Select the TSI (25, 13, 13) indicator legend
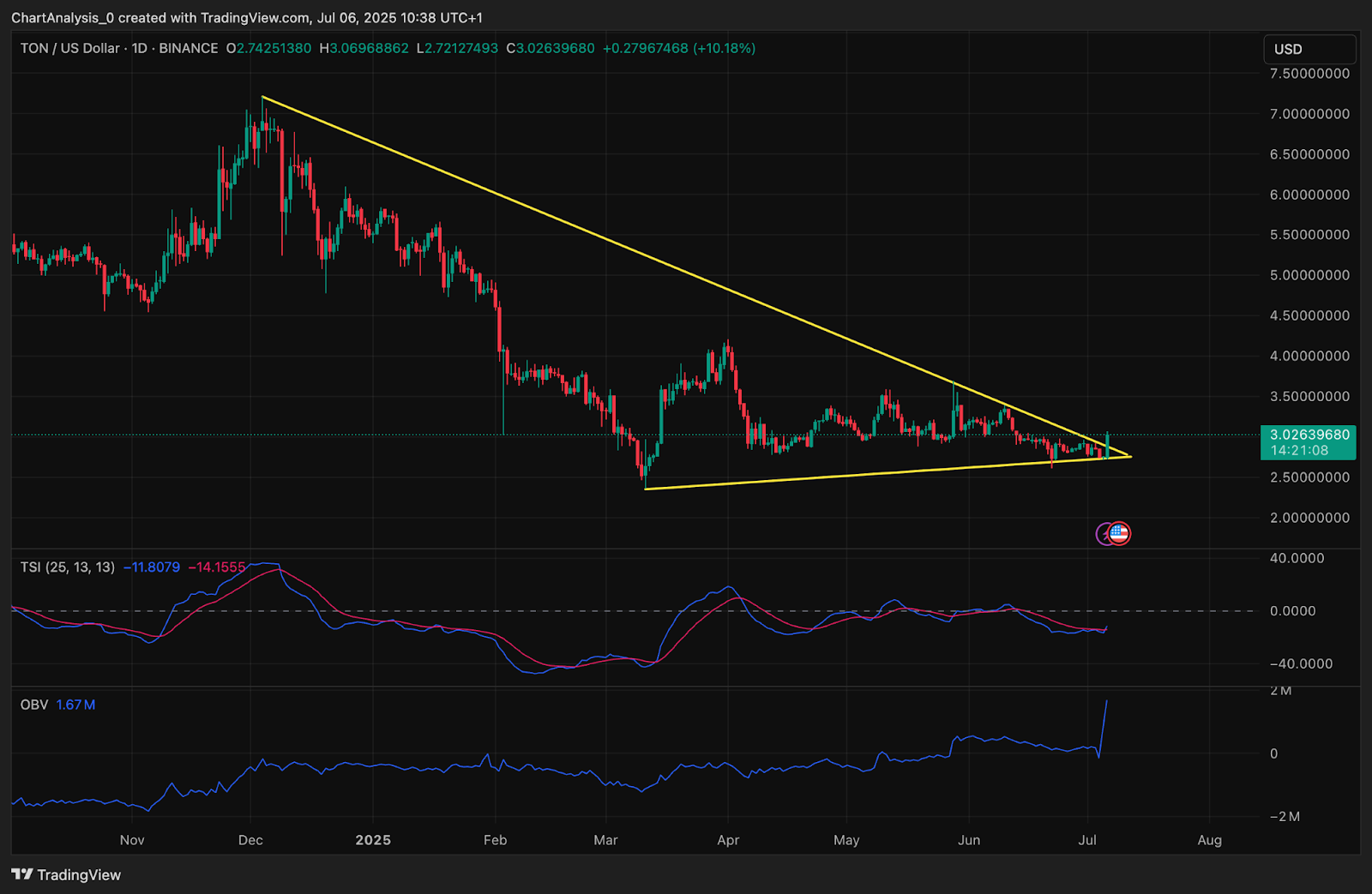 (67, 567)
